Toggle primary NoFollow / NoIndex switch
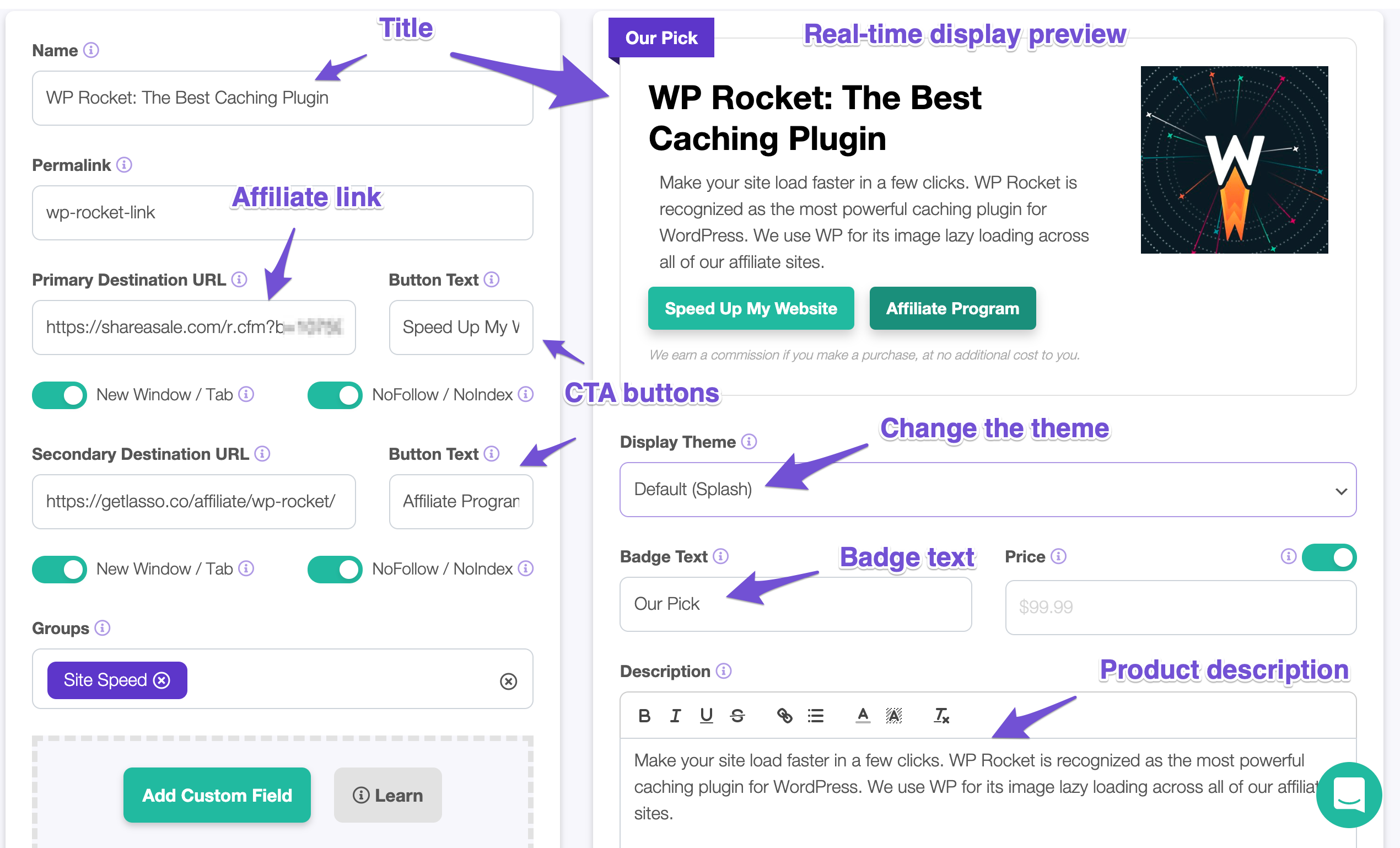 coord(335,395)
